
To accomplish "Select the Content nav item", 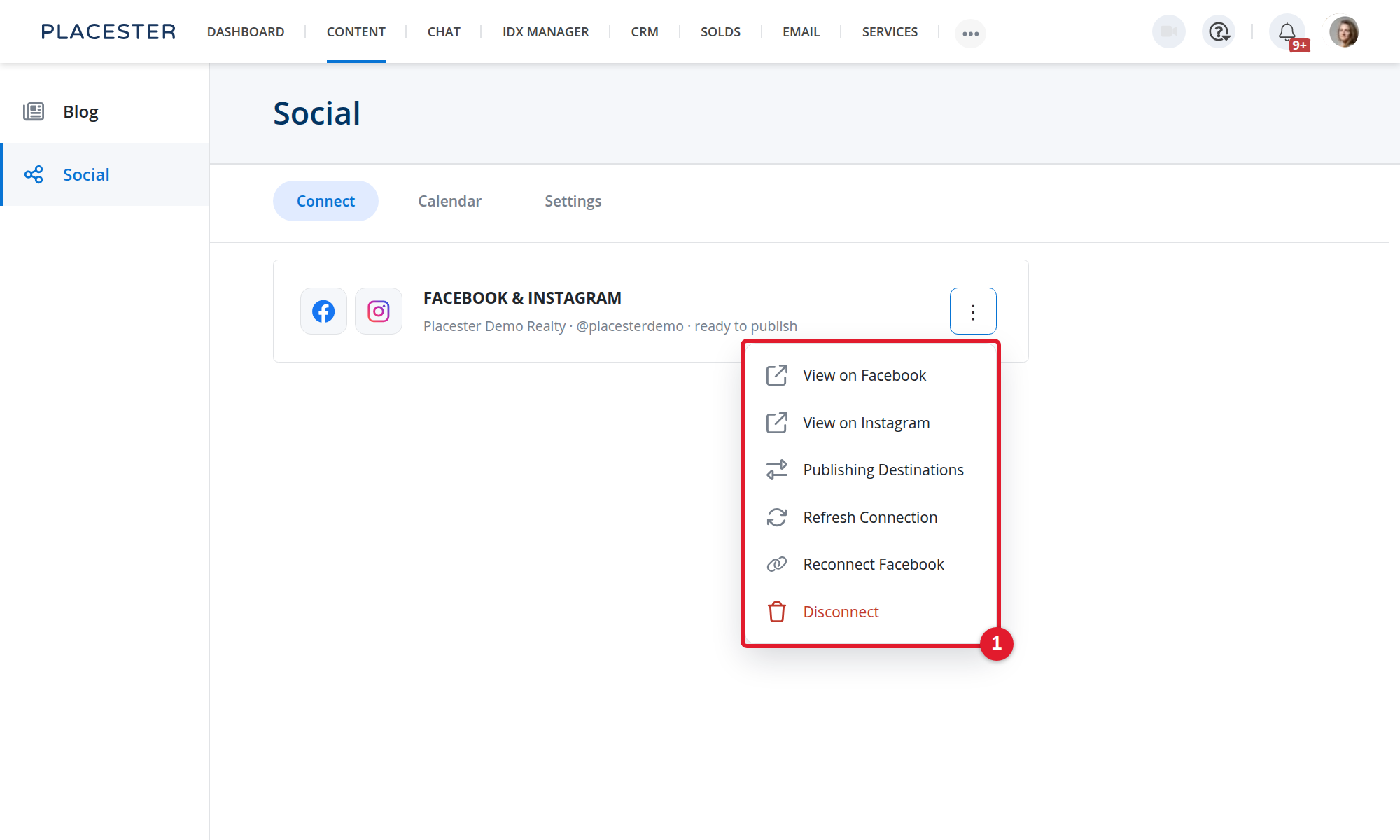I will click(x=356, y=31).
